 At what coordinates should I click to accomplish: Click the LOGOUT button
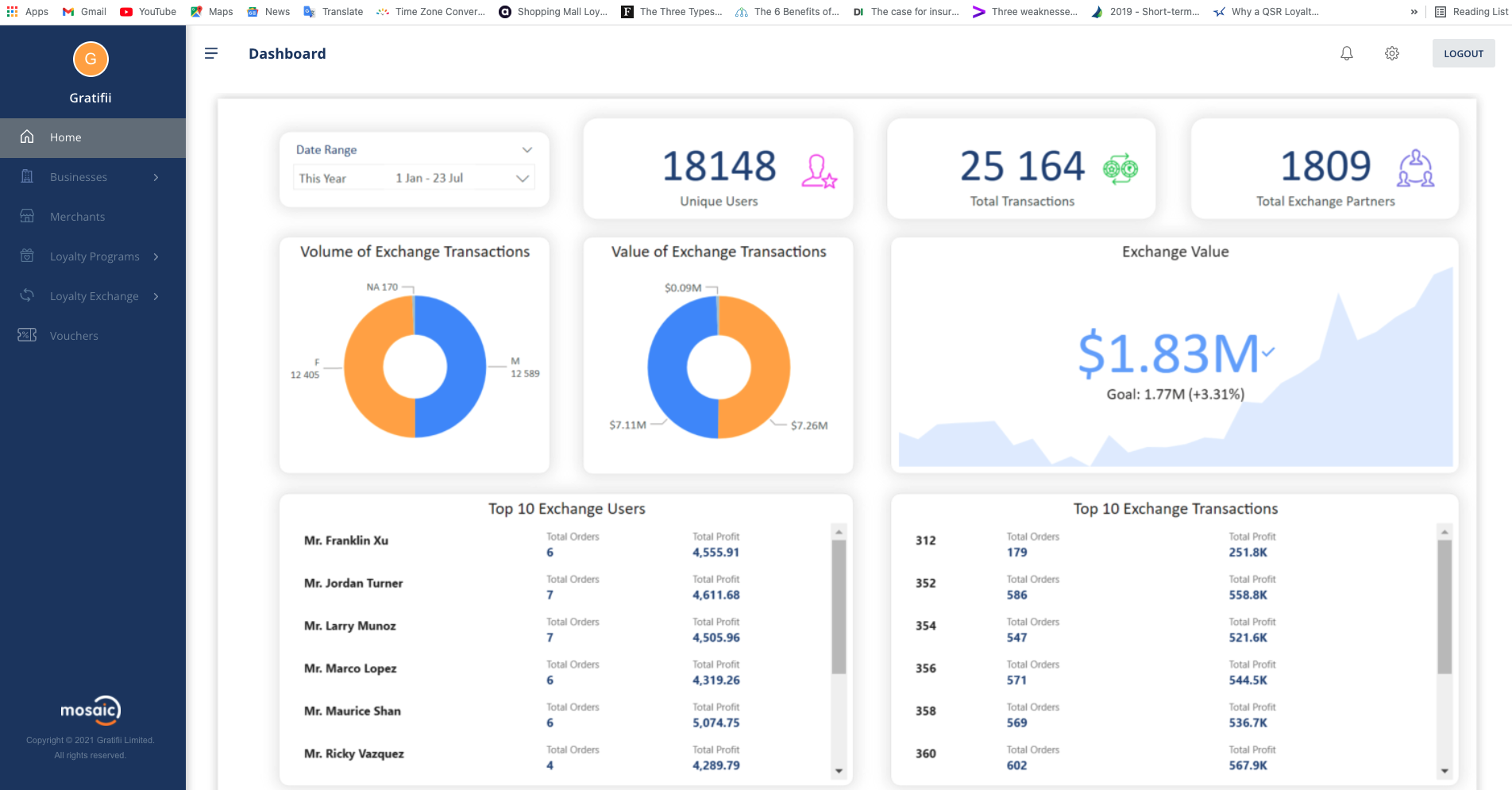[x=1464, y=53]
